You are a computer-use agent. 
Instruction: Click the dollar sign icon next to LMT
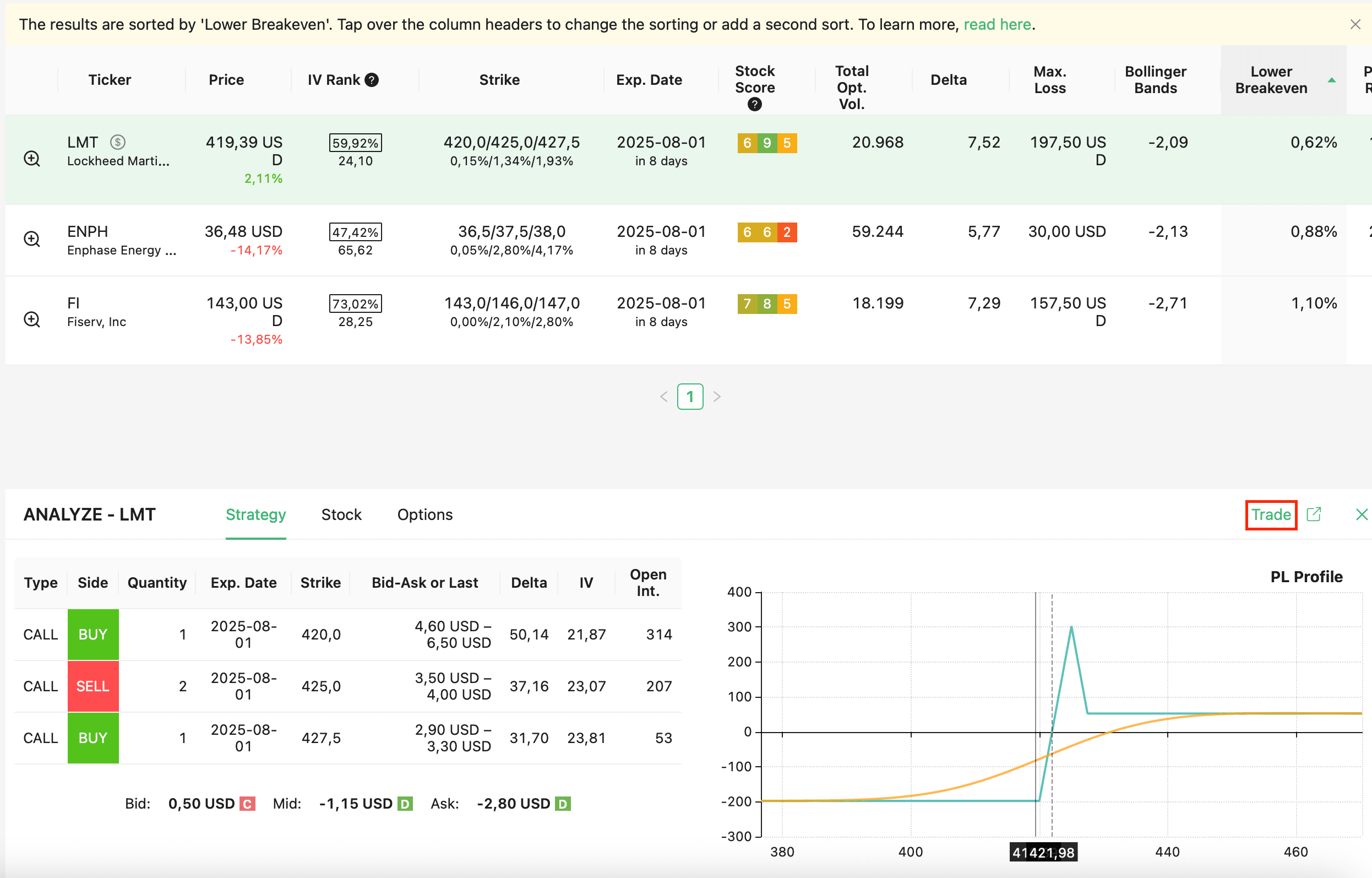click(118, 142)
